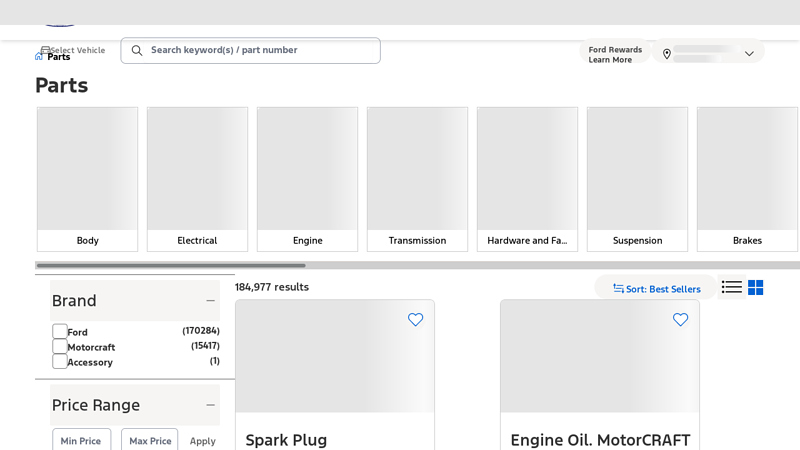Check the Accessory brand checkbox
The width and height of the screenshot is (800, 450).
pos(60,361)
